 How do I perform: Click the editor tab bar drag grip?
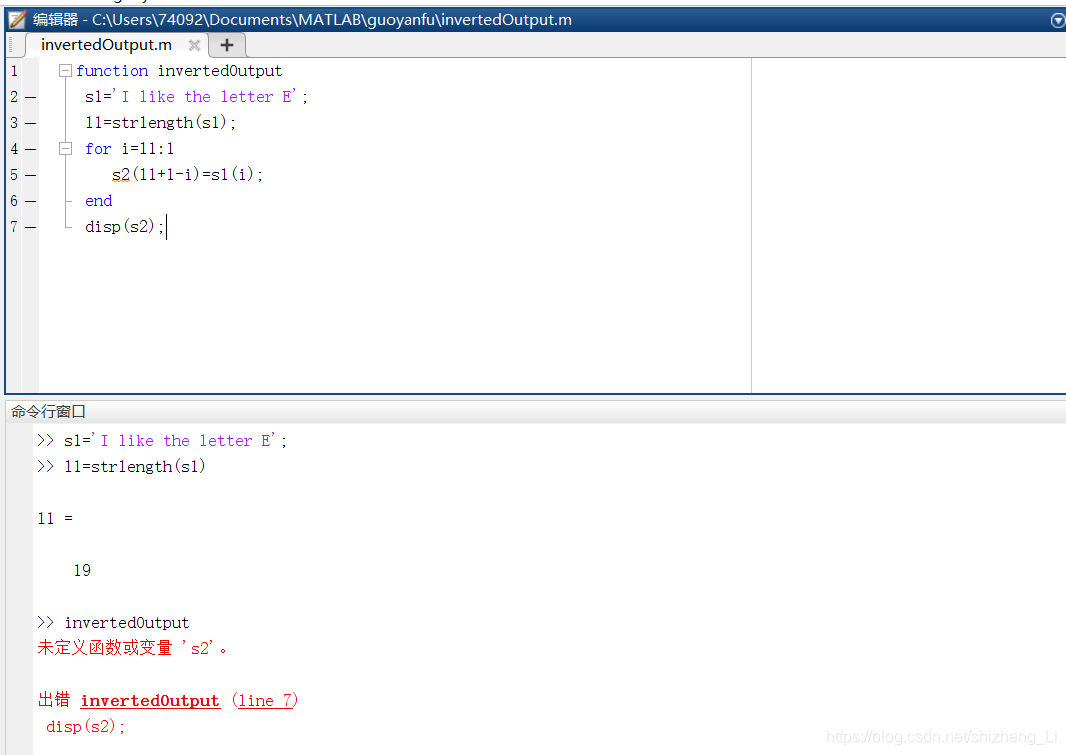tap(12, 45)
